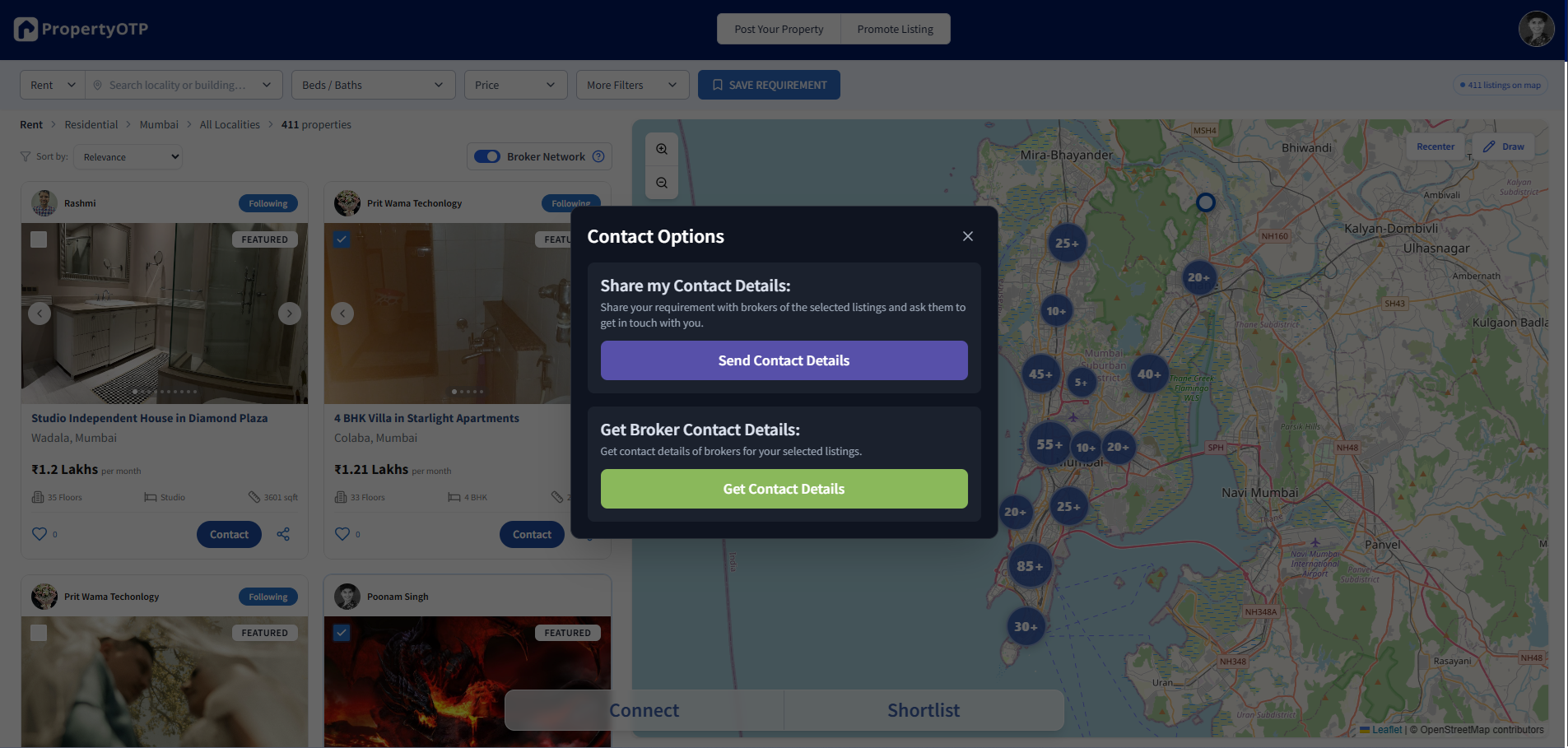This screenshot has height=748, width=1568.
Task: Show previous photo of Diamond Plaza listing
Action: tap(40, 314)
